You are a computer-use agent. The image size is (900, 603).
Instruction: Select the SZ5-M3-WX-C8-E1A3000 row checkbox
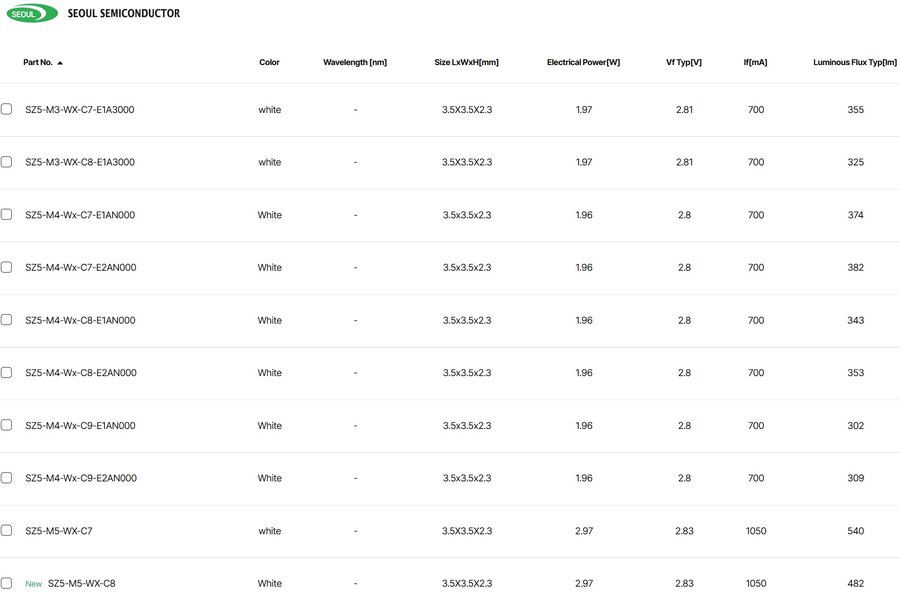pos(6,162)
